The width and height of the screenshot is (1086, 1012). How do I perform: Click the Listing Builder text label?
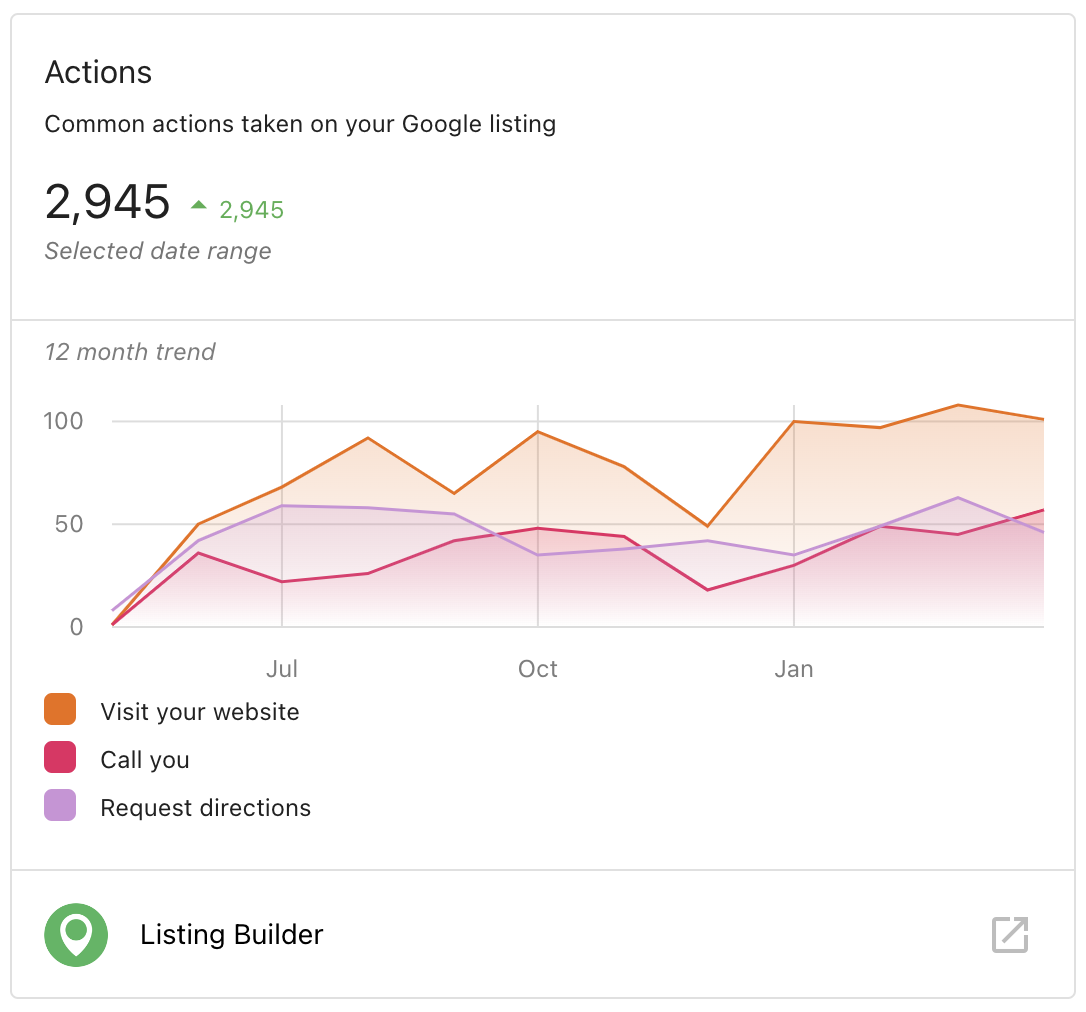pos(232,935)
